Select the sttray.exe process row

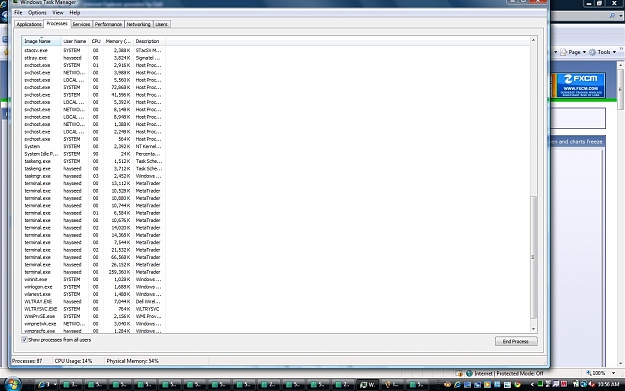click(x=93, y=58)
